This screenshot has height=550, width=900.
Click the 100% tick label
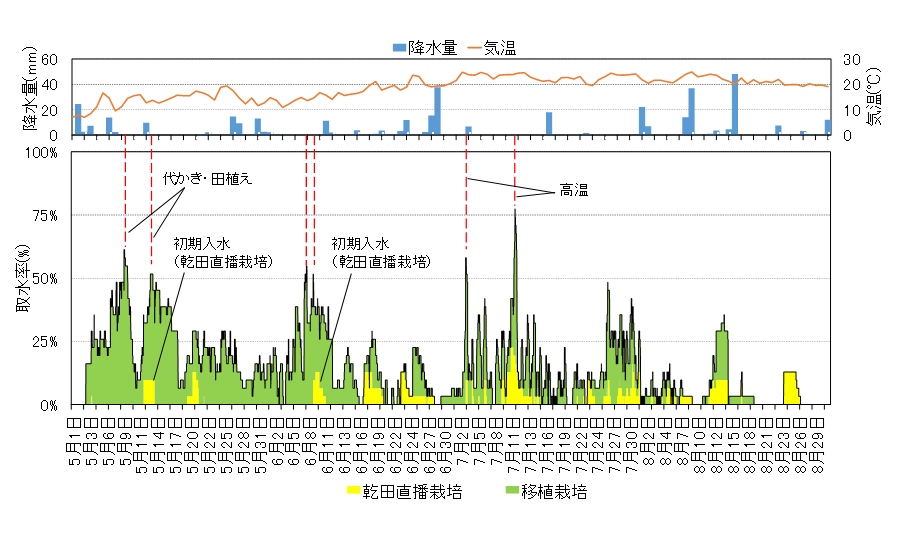42,153
